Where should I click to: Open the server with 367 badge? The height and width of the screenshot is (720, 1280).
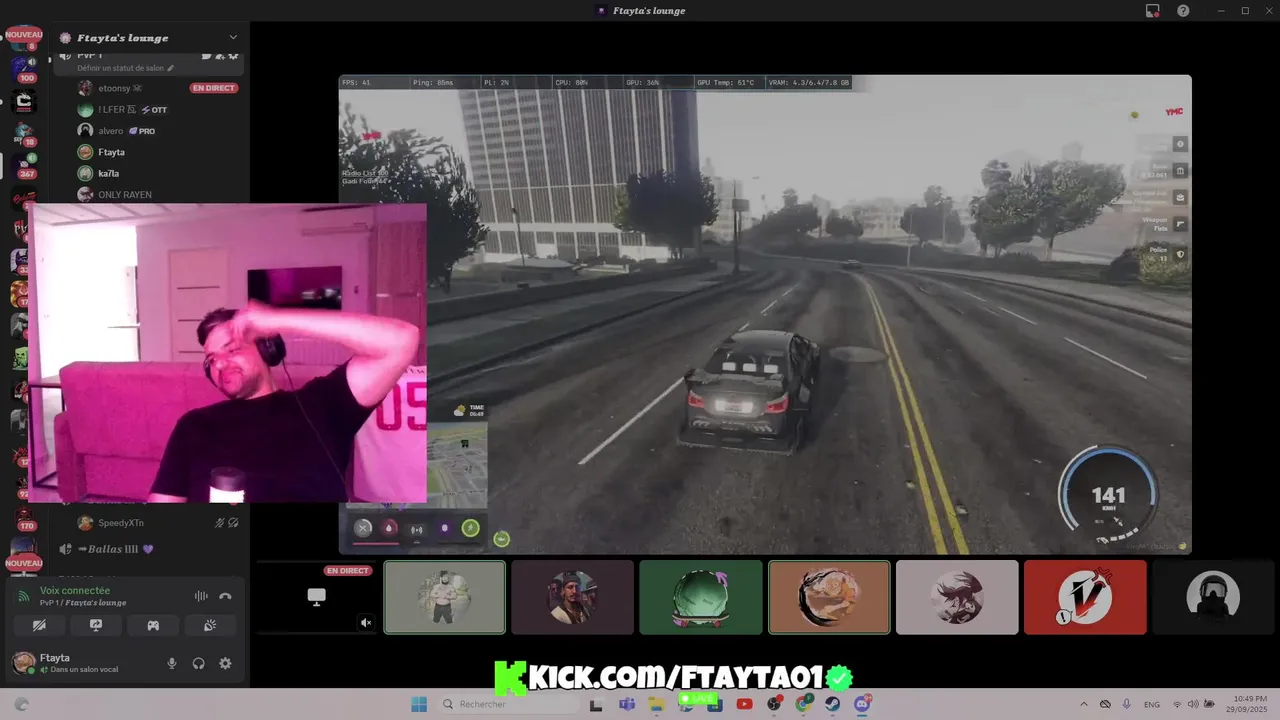24,165
